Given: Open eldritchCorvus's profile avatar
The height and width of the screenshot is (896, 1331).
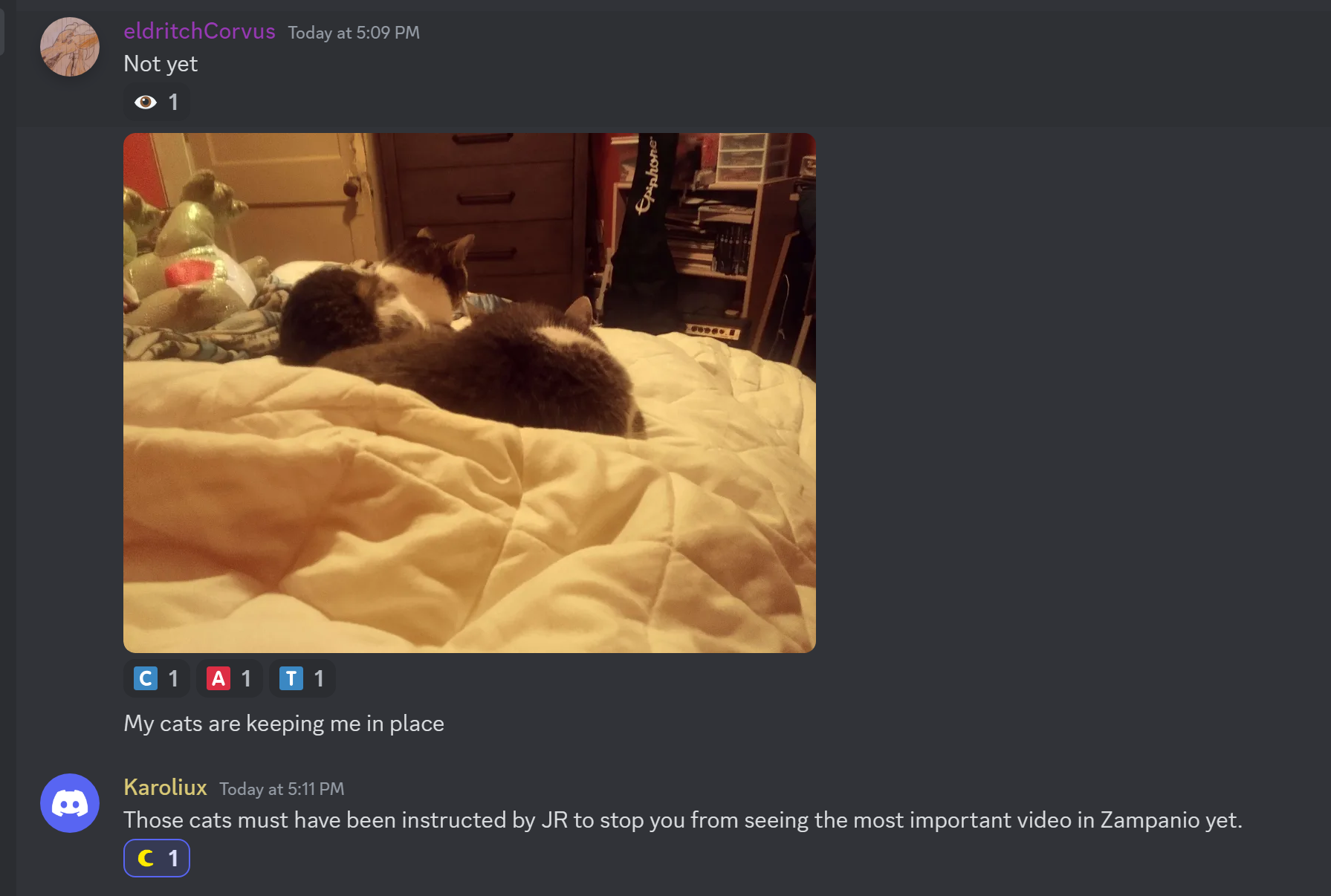Looking at the screenshot, I should [x=70, y=47].
